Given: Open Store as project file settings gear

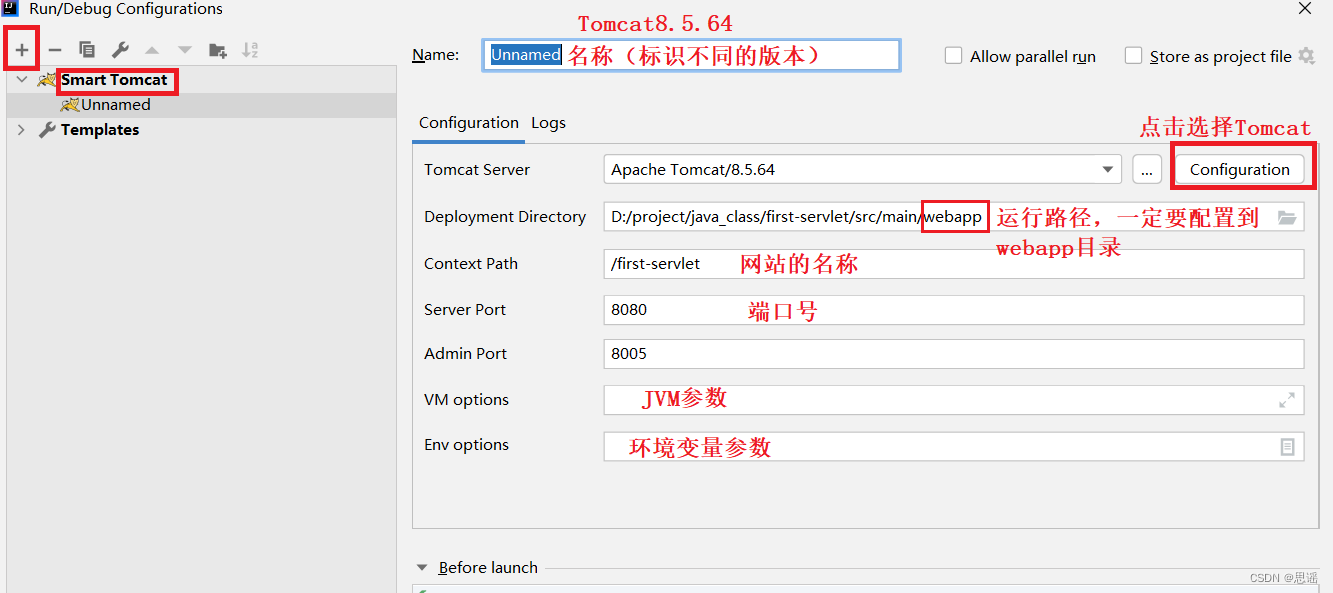Looking at the screenshot, I should tap(1307, 56).
